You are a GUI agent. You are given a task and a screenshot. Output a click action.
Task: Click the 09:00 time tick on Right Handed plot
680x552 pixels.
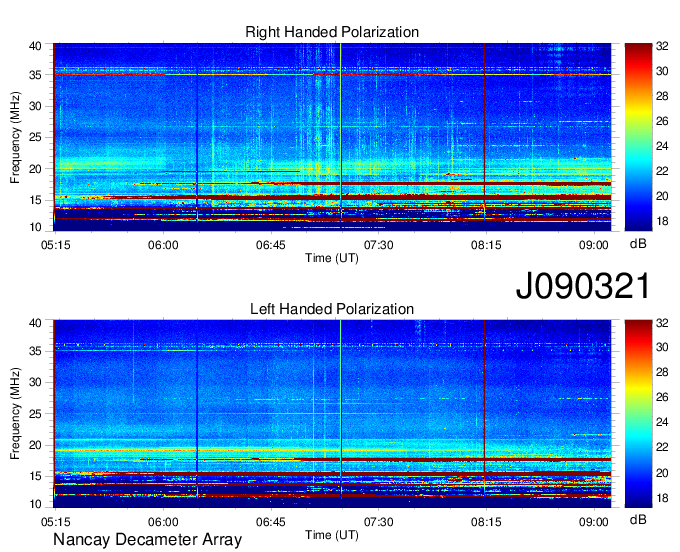click(x=594, y=245)
